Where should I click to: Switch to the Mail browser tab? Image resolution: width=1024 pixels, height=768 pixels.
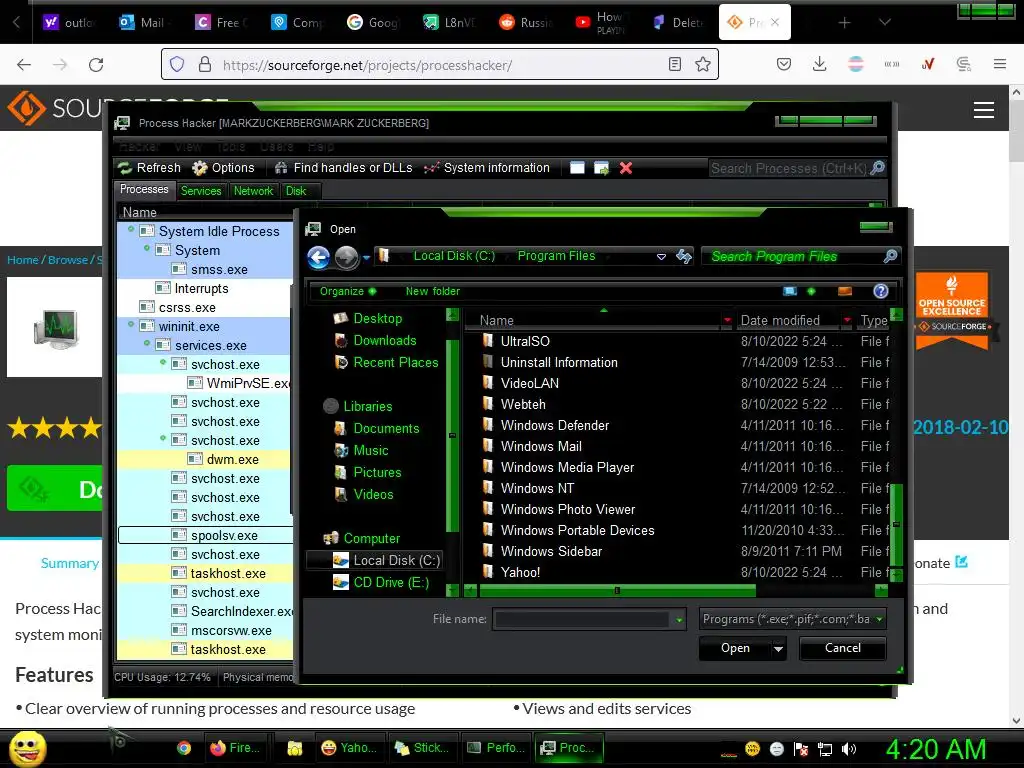144,22
